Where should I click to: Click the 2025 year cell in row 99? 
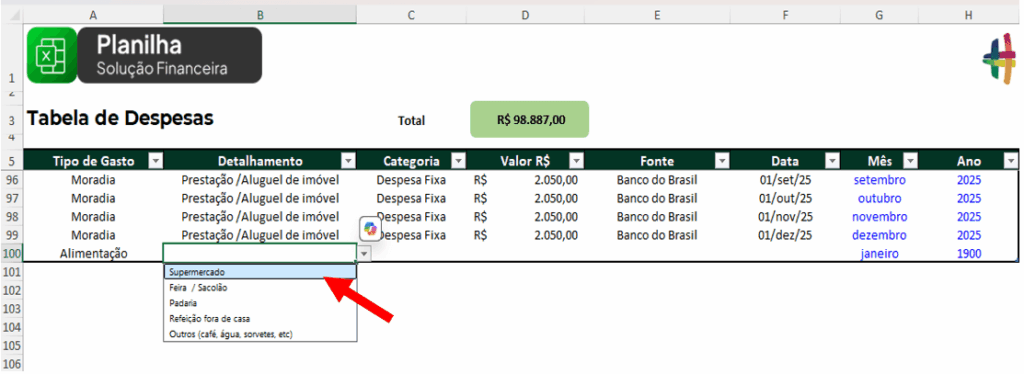tap(968, 235)
